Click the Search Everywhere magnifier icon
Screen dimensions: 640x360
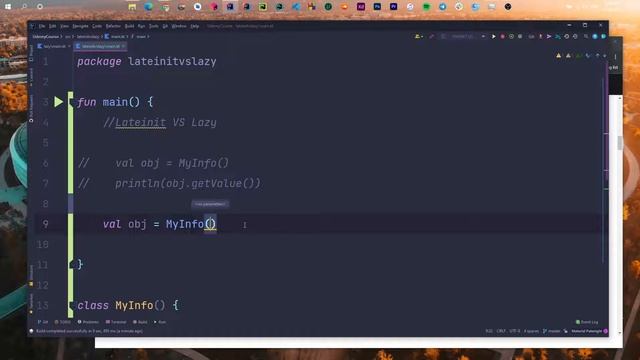(x=586, y=37)
